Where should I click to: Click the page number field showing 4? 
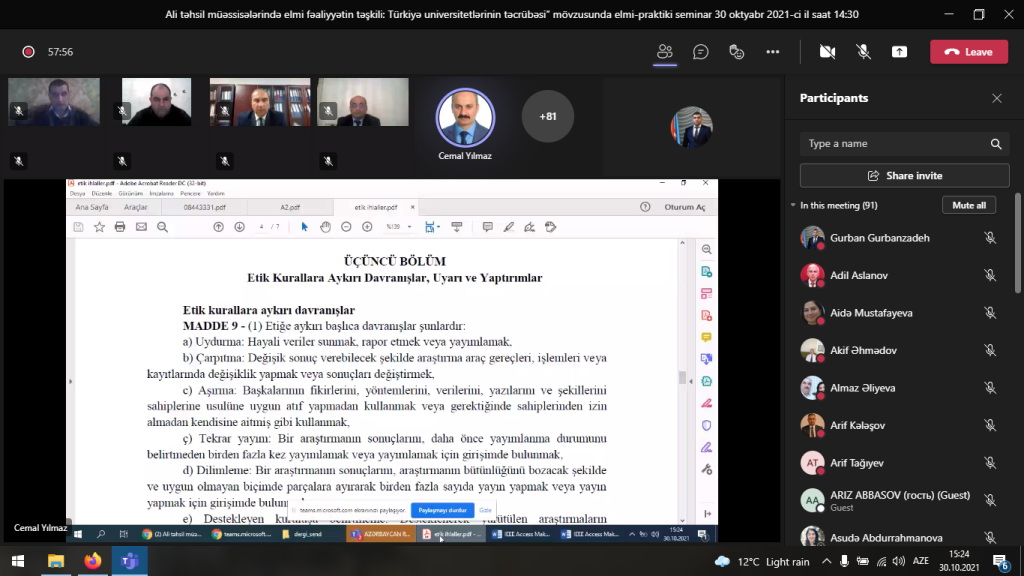tap(261, 227)
